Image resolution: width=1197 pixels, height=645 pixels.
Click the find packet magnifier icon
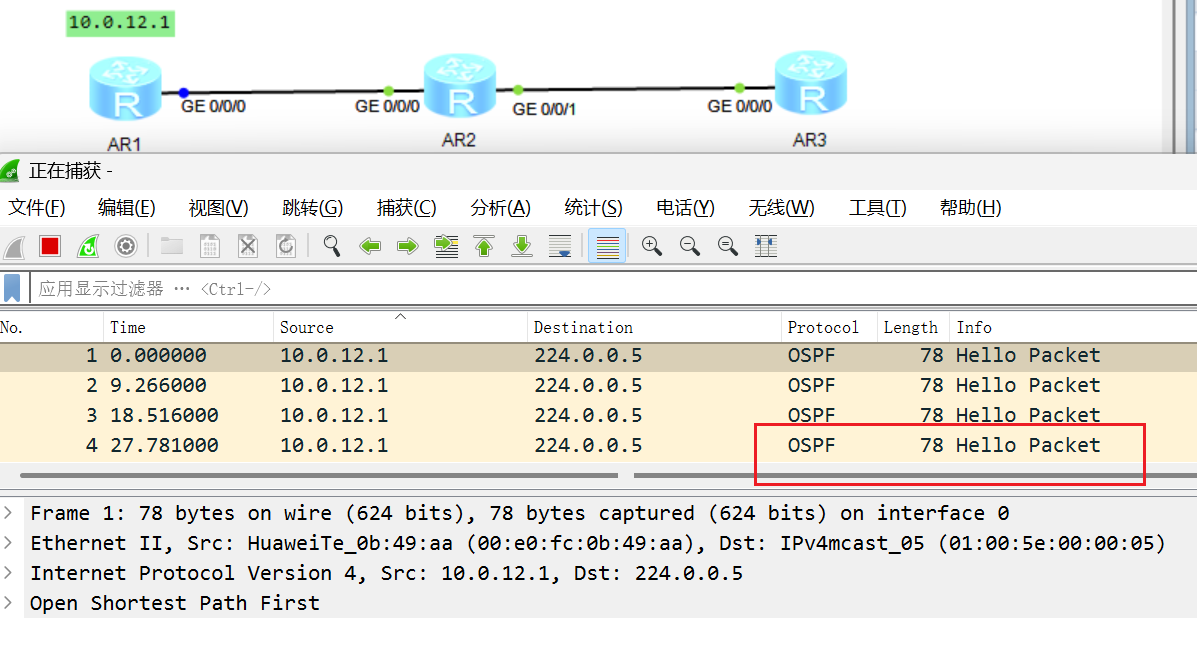click(331, 246)
